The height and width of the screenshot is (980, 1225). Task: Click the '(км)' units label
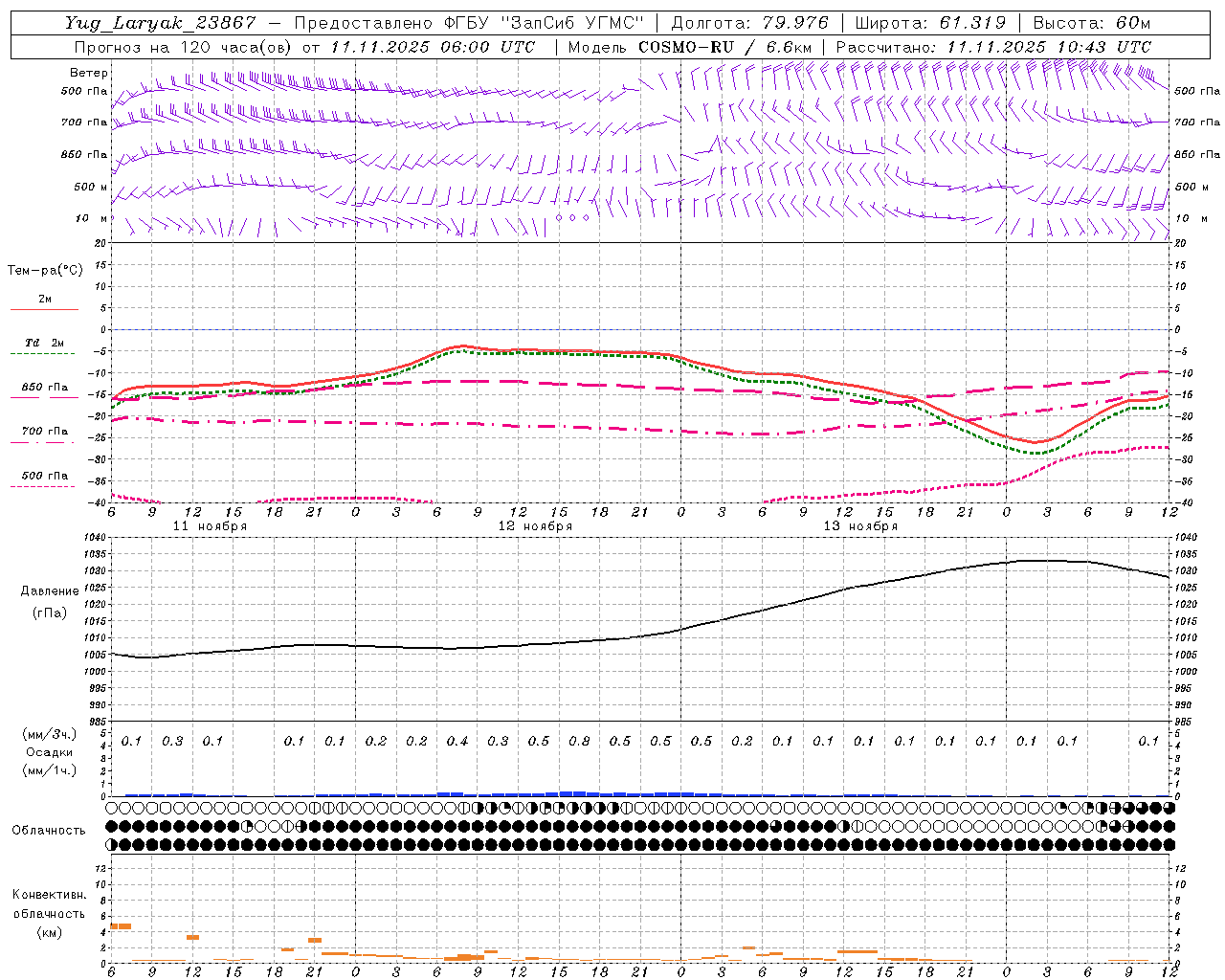(49, 932)
